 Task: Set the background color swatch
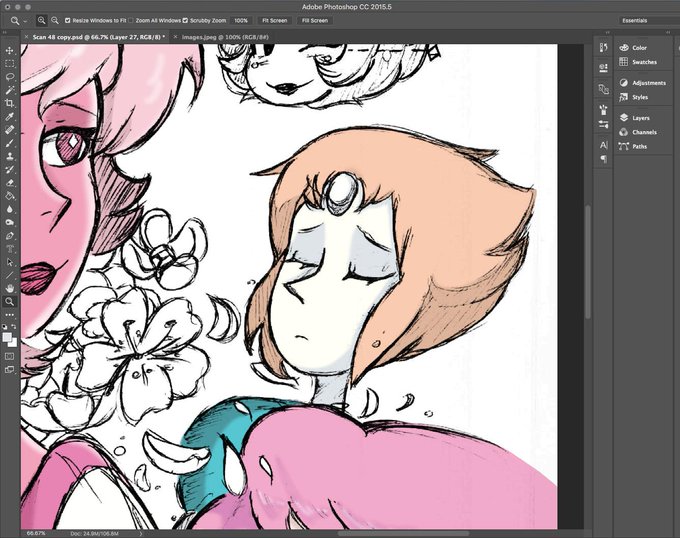tap(14, 343)
